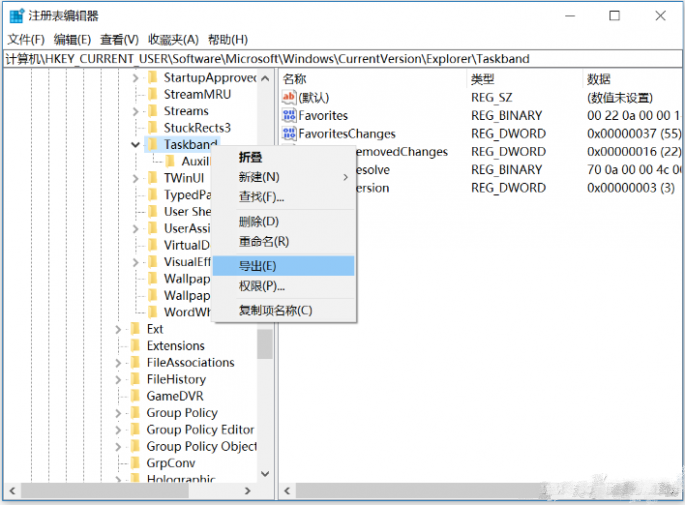Choose 导出(E) from the context menu

pyautogui.click(x=258, y=266)
